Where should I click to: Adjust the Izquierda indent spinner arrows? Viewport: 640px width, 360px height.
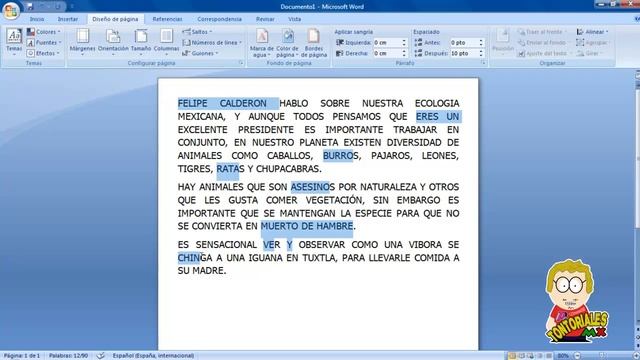point(404,42)
